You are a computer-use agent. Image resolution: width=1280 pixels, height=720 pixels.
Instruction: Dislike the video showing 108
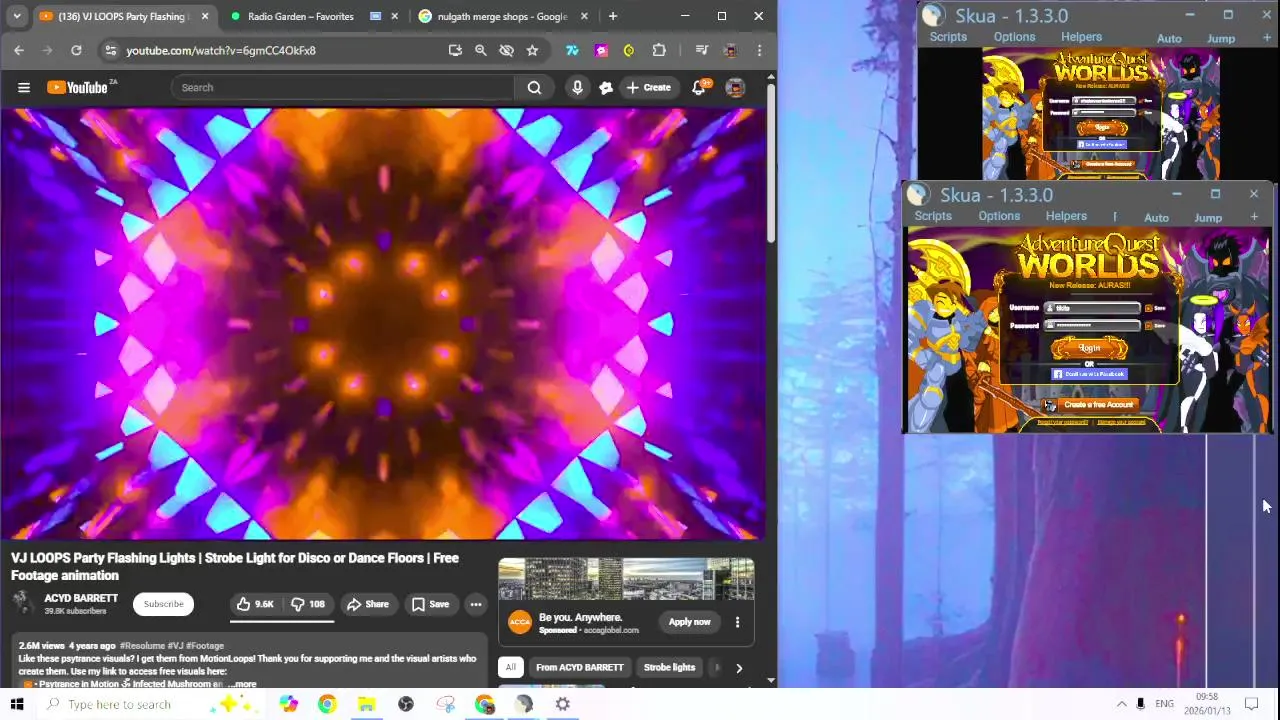pyautogui.click(x=308, y=604)
